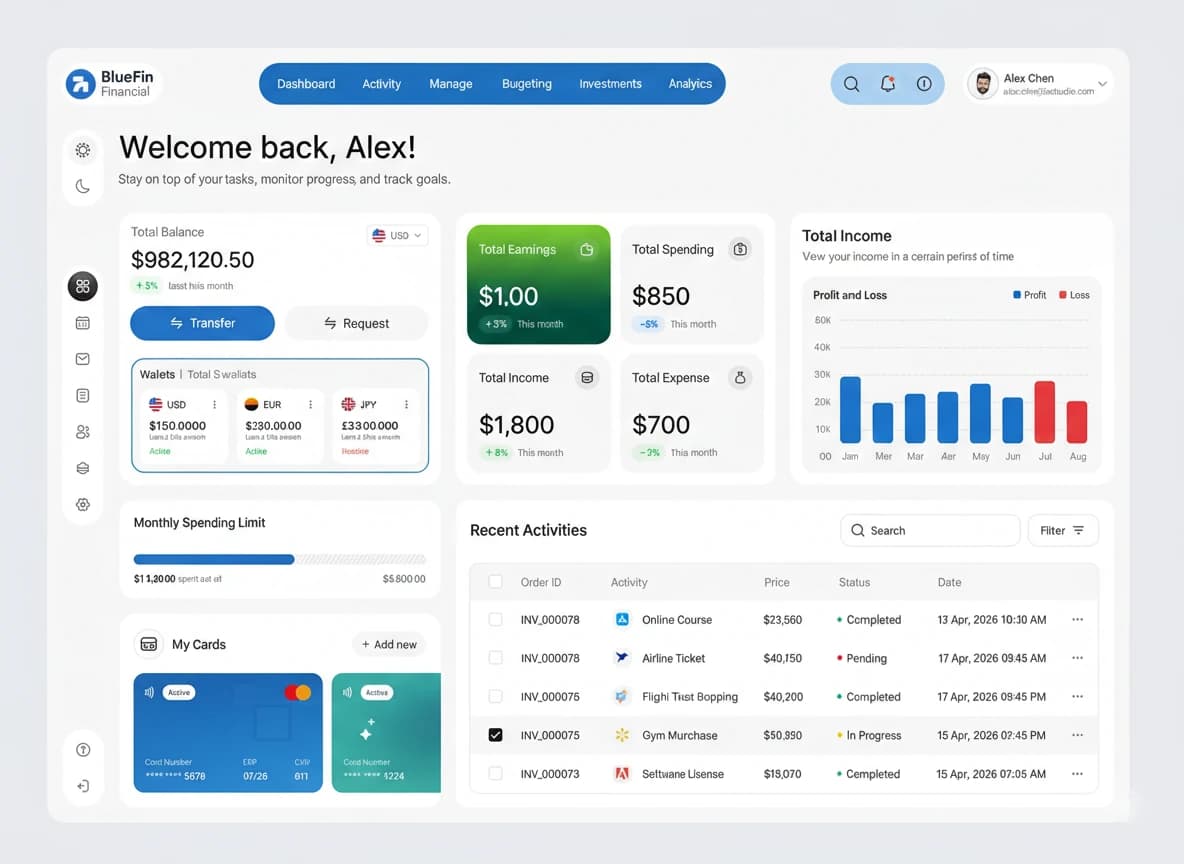The height and width of the screenshot is (864, 1184).
Task: Switch to dark mode moon icon
Action: coord(83,186)
